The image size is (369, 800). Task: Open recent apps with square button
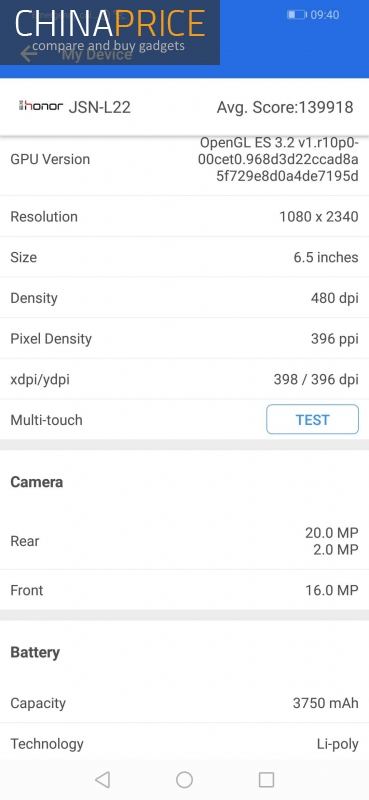click(x=266, y=779)
